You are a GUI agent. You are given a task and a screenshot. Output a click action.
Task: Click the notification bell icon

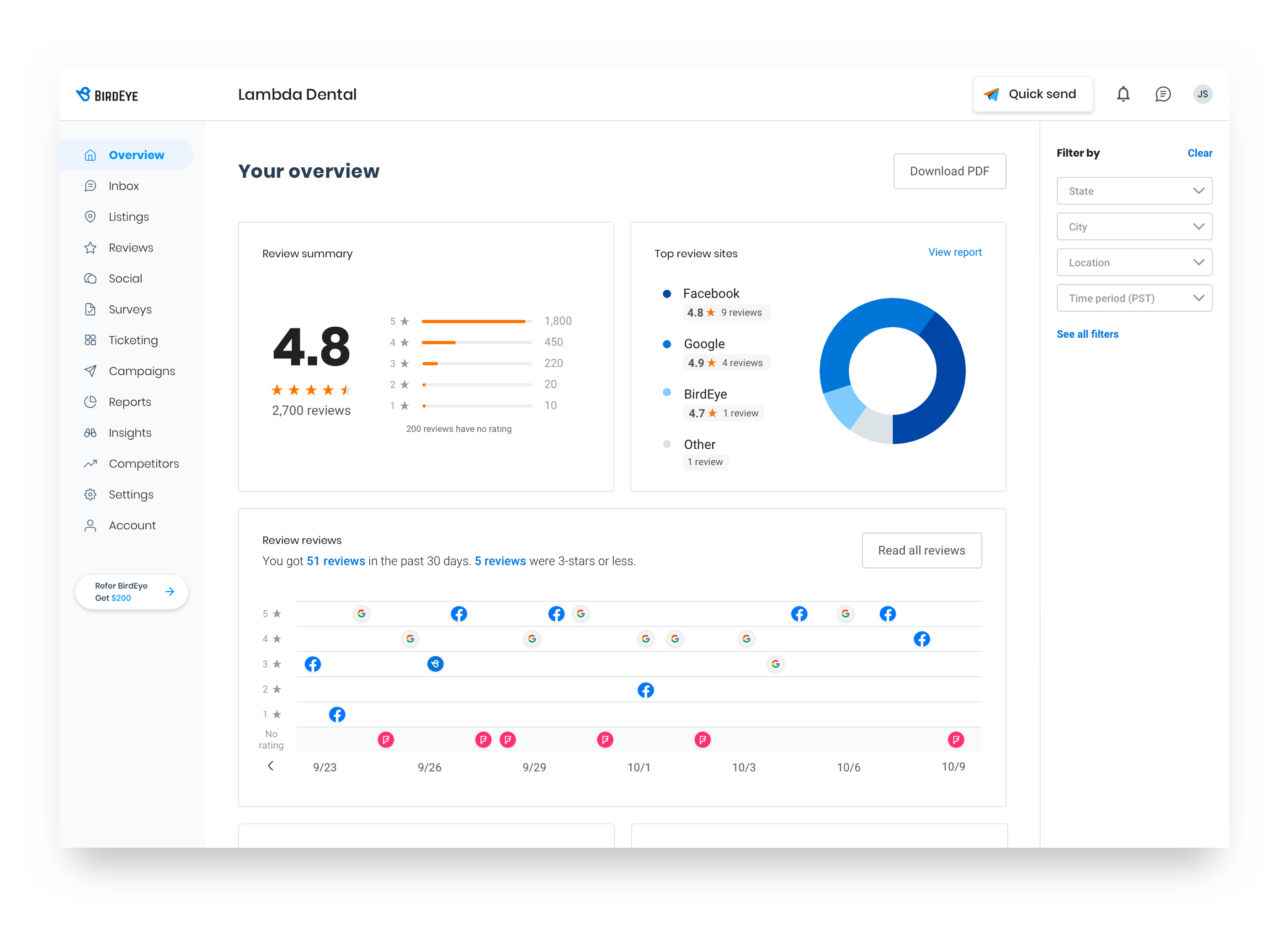click(1123, 94)
